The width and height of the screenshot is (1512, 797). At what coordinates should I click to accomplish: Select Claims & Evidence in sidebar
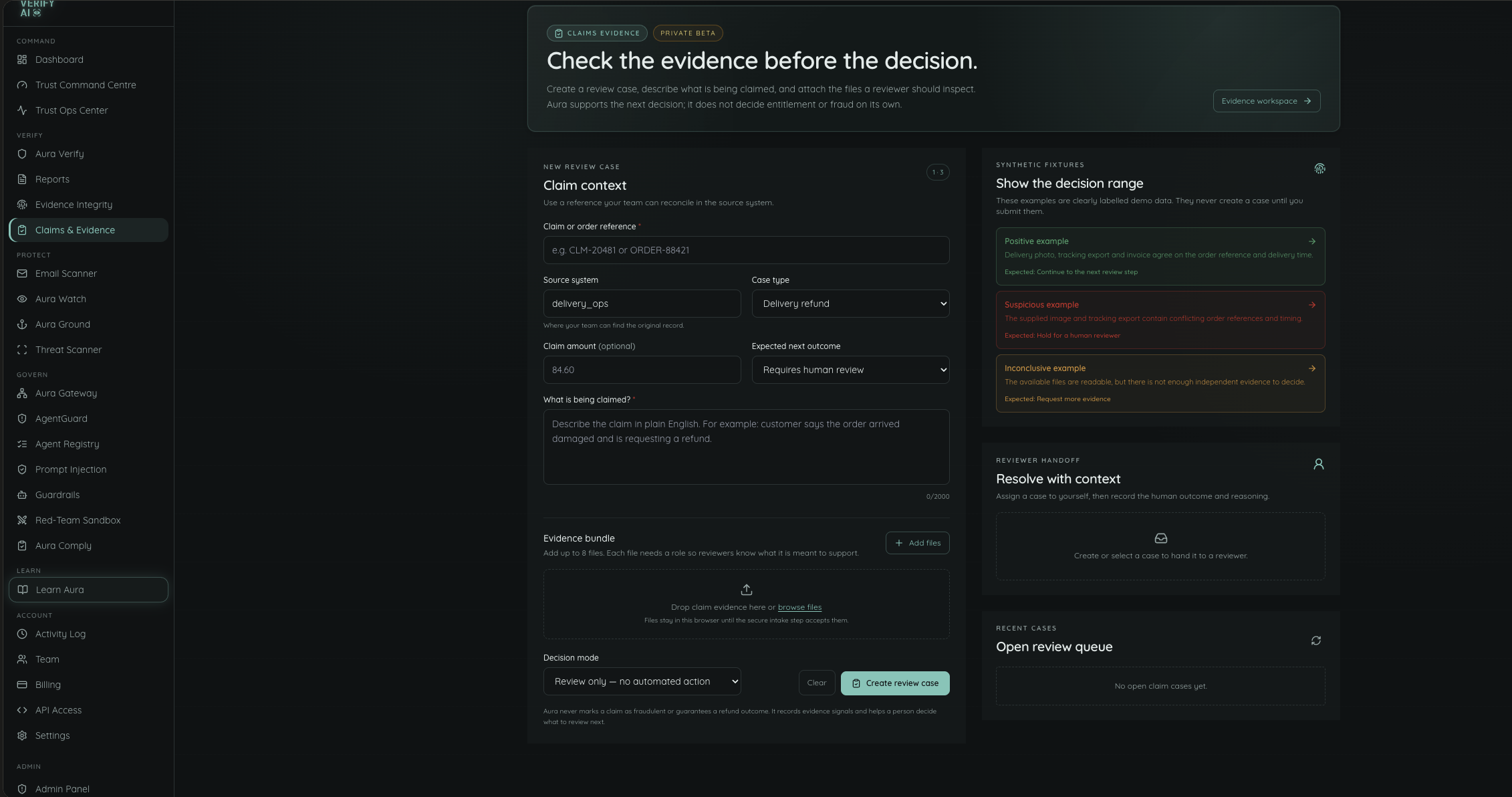click(88, 230)
